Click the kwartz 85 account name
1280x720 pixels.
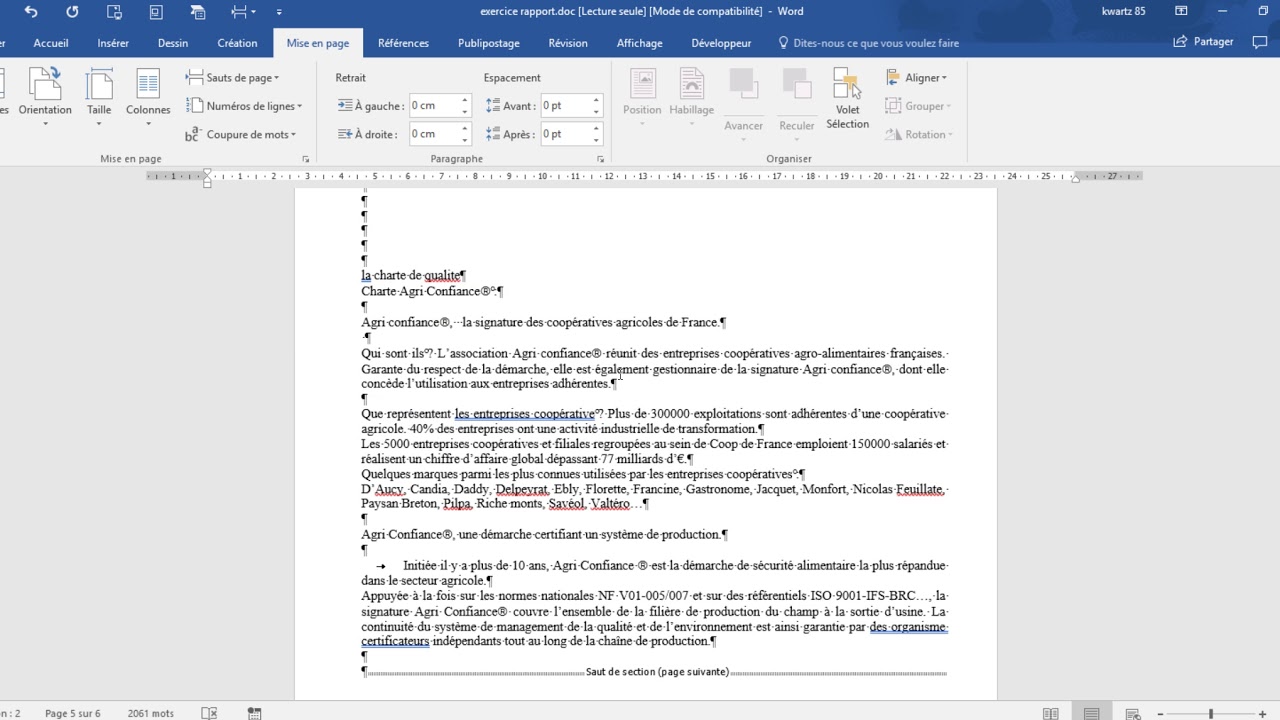point(1124,12)
